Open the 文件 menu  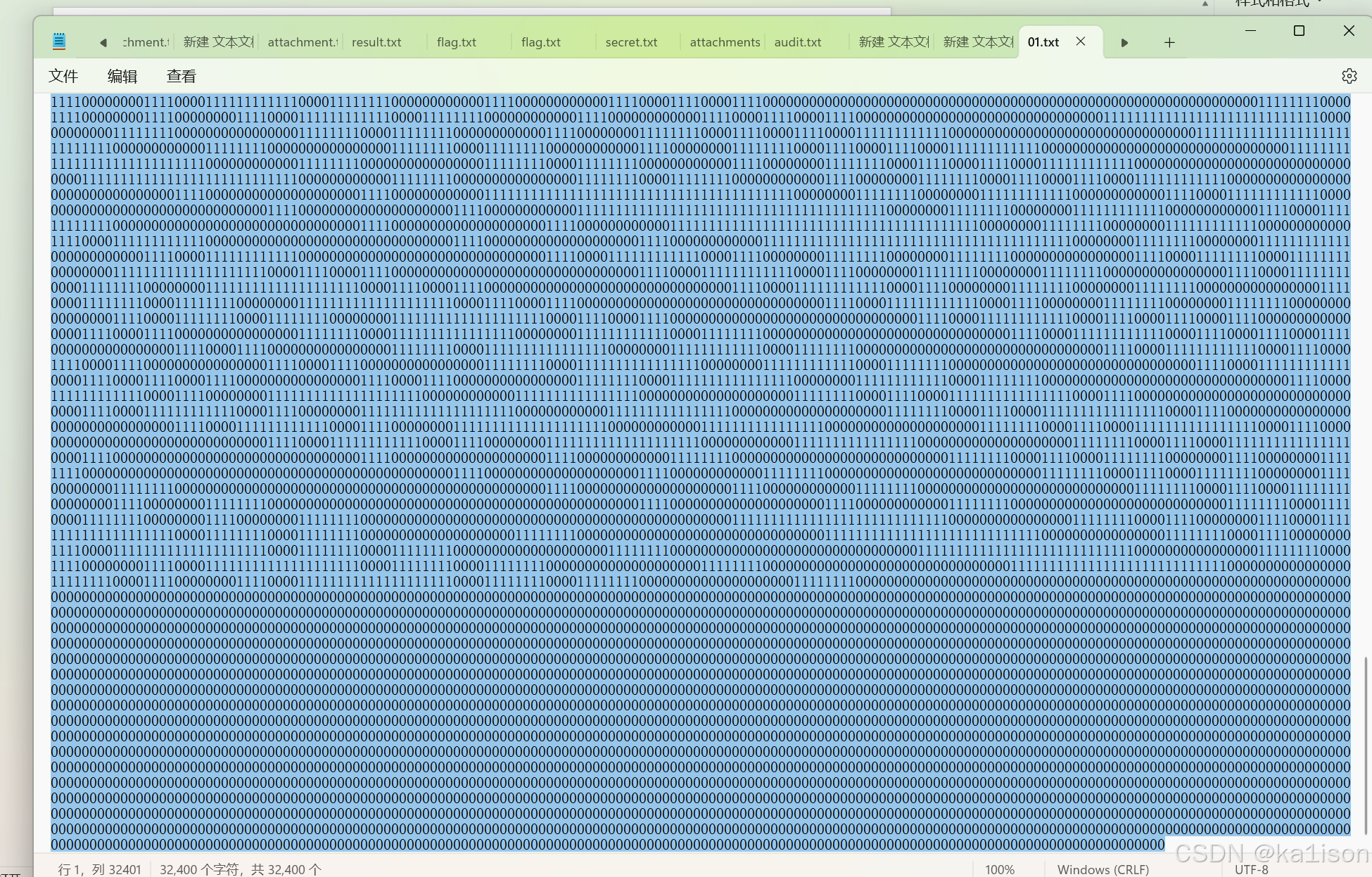point(63,76)
